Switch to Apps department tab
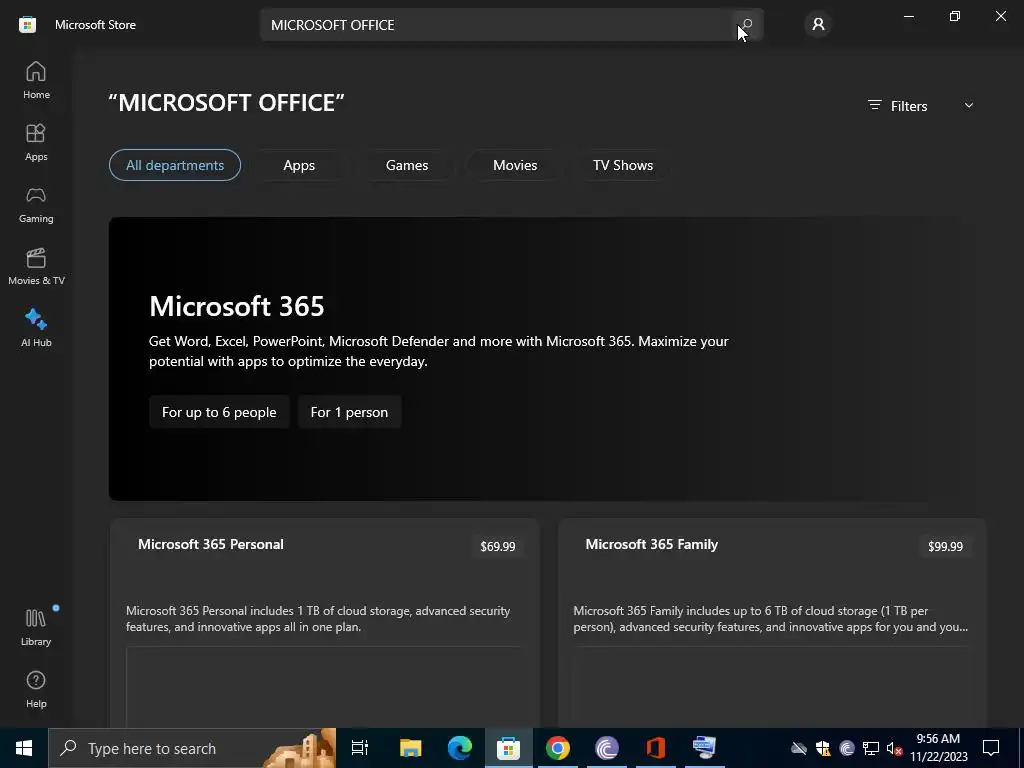Image resolution: width=1024 pixels, height=768 pixels. tap(299, 165)
